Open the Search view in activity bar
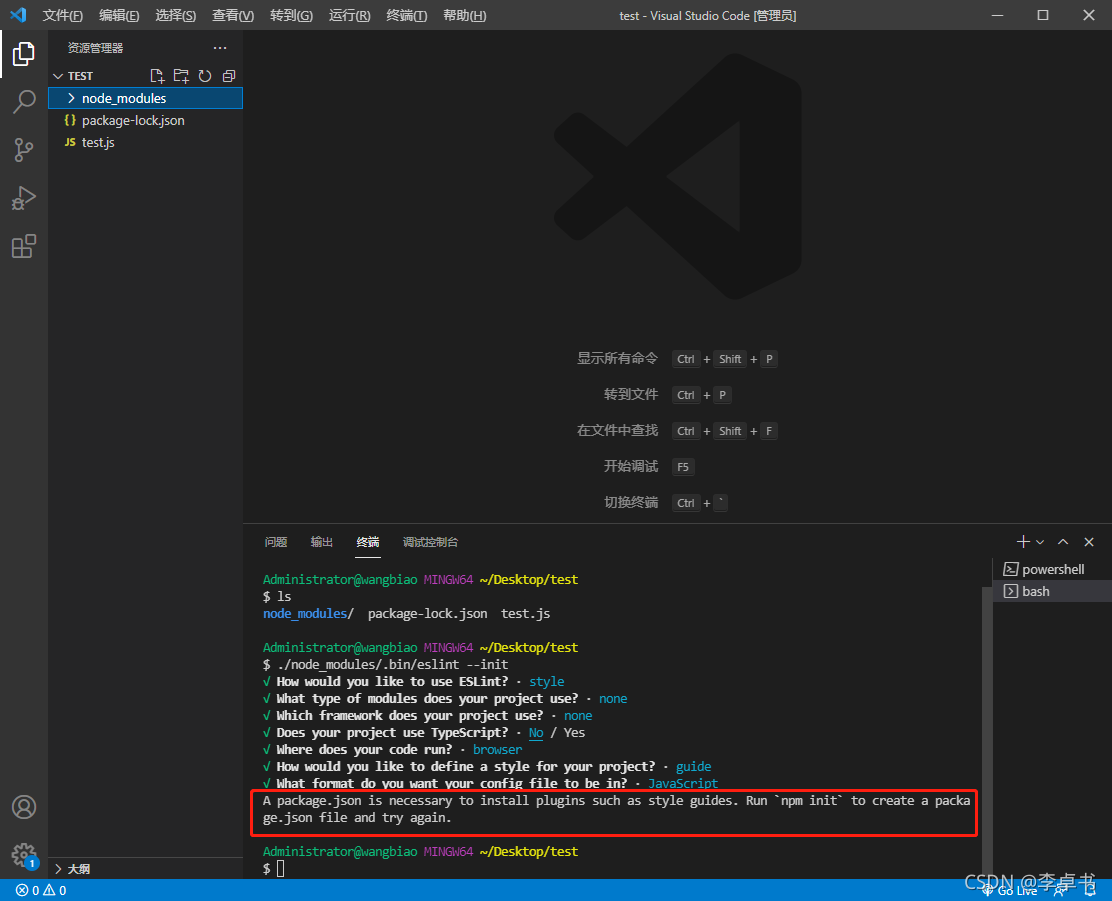Viewport: 1112px width, 901px height. coord(23,102)
